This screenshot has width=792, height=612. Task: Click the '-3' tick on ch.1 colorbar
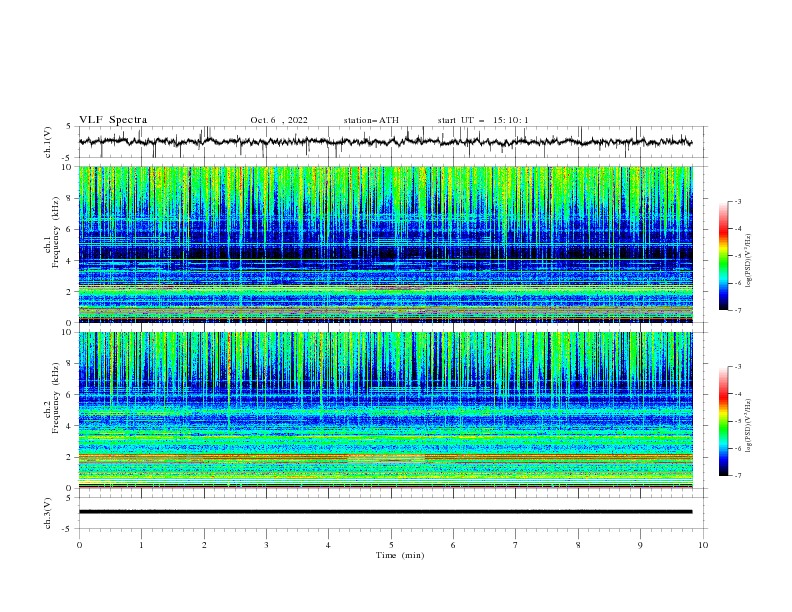(738, 201)
